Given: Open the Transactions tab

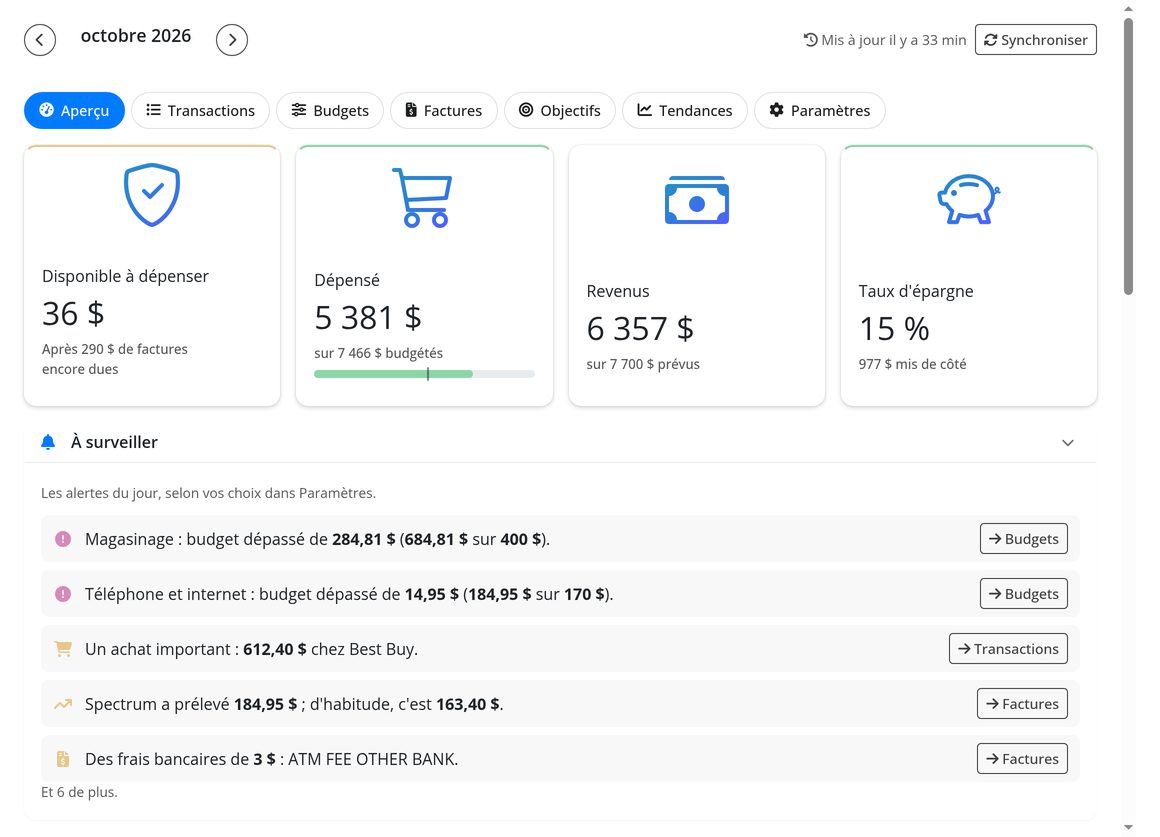Looking at the screenshot, I should click(x=200, y=110).
